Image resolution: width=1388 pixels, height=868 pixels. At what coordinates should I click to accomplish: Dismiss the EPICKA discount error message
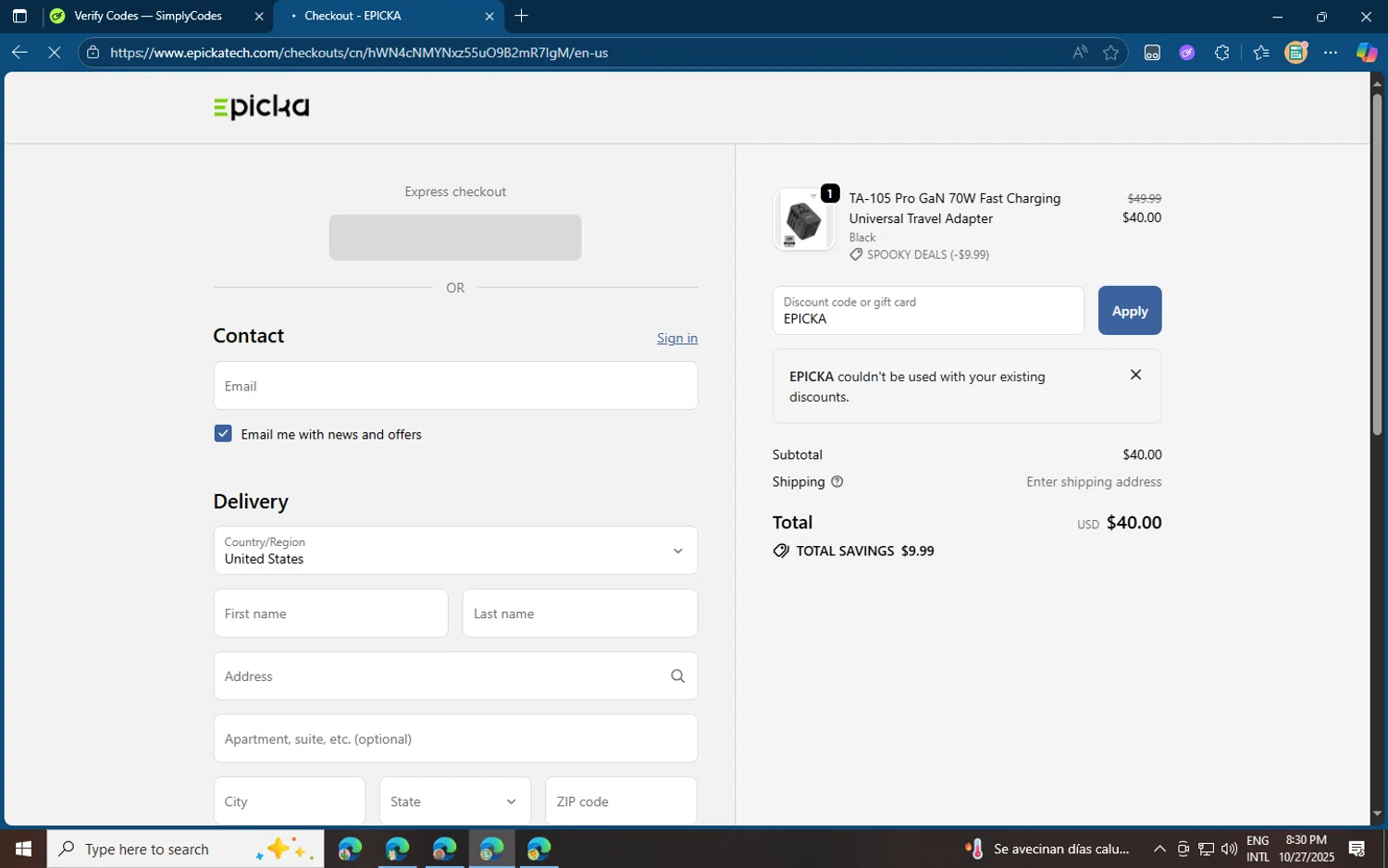click(x=1135, y=375)
